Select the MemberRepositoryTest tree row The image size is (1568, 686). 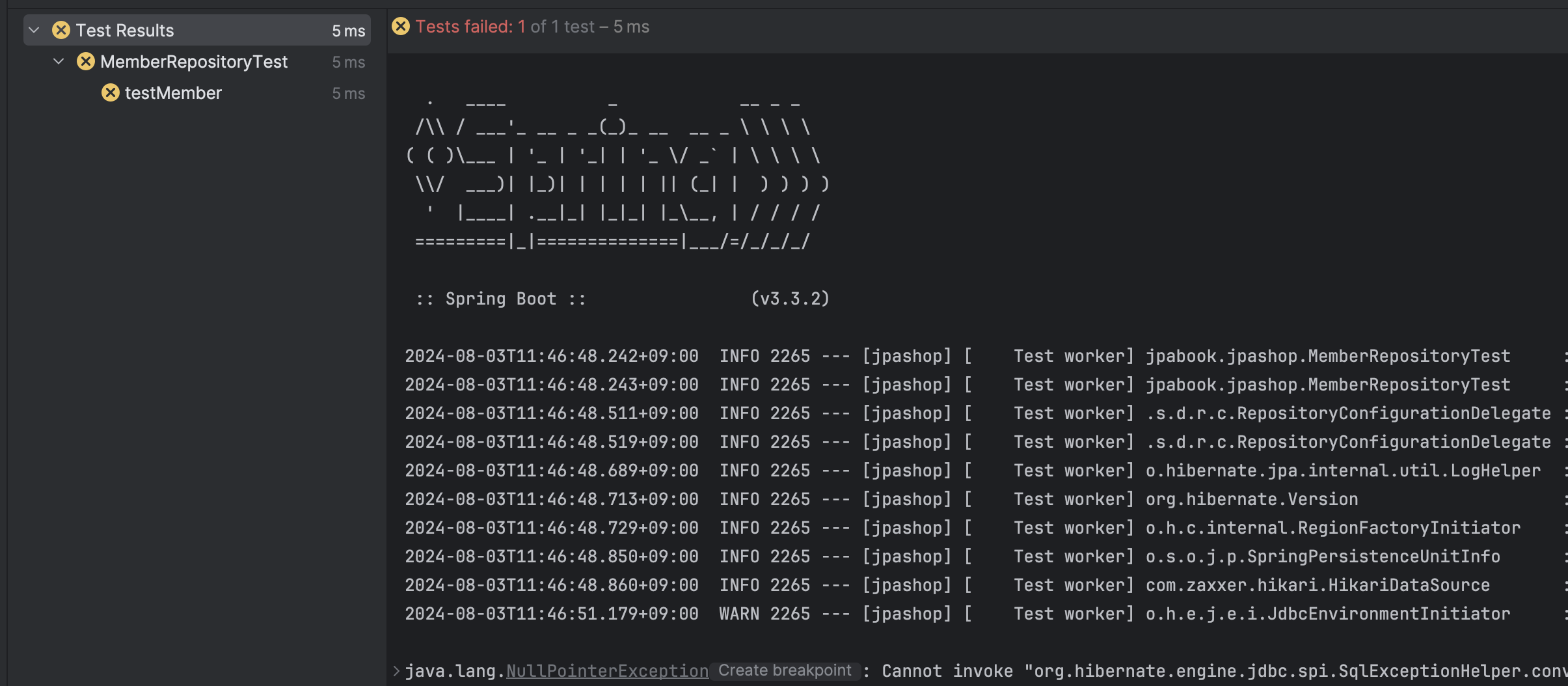[197, 61]
